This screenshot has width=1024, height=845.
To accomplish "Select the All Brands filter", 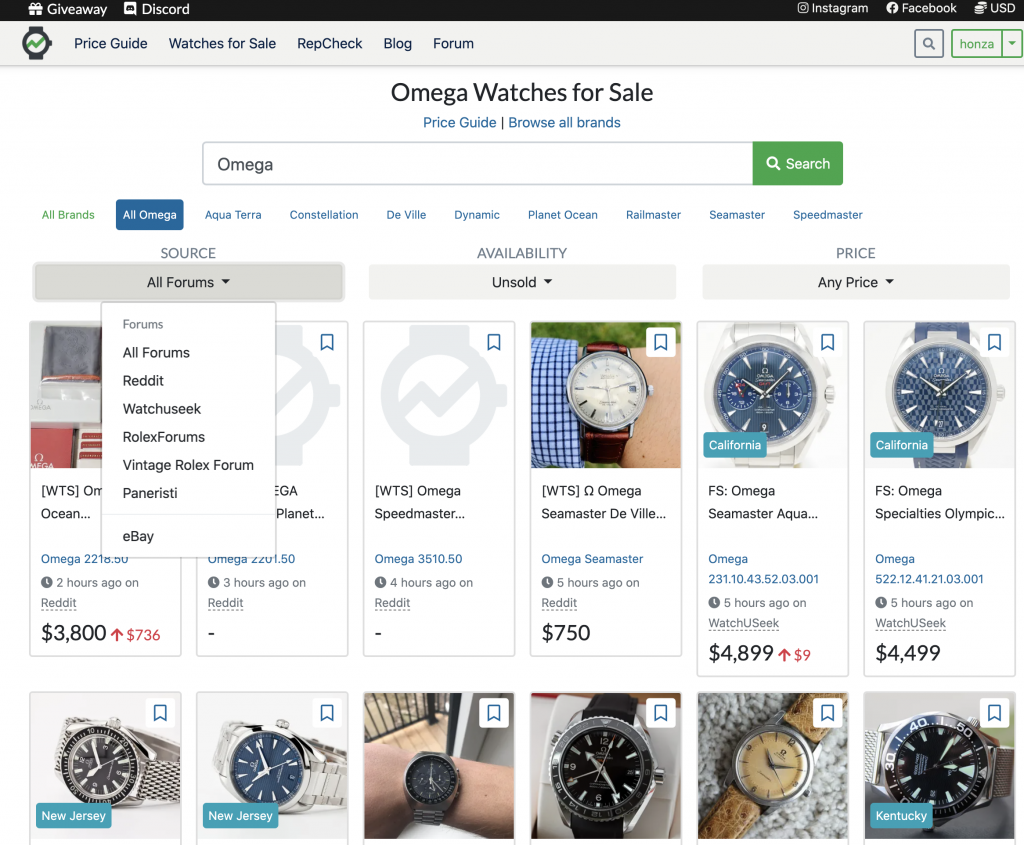I will [x=68, y=215].
